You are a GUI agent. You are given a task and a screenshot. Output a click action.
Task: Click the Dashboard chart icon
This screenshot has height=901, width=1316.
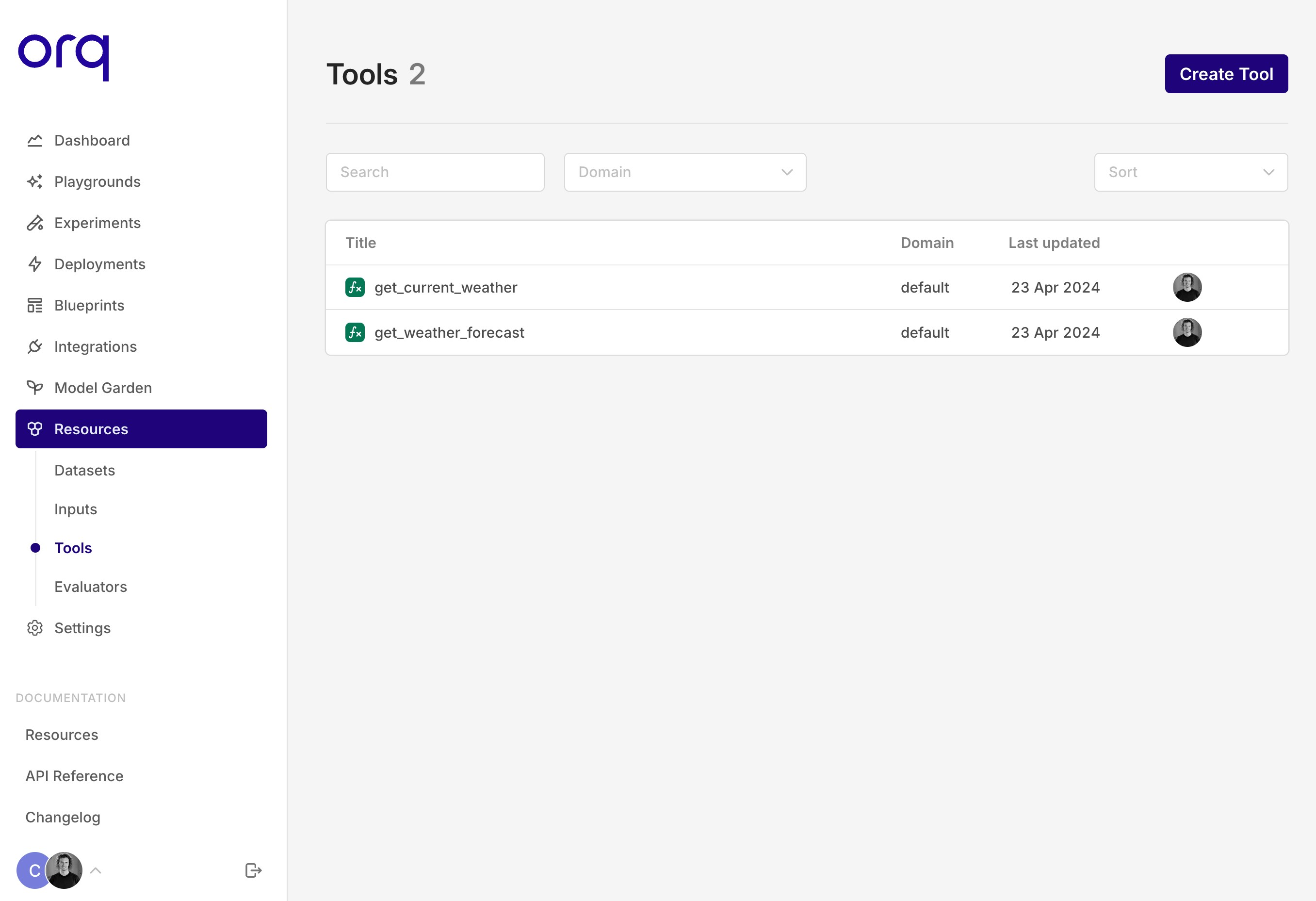click(35, 140)
